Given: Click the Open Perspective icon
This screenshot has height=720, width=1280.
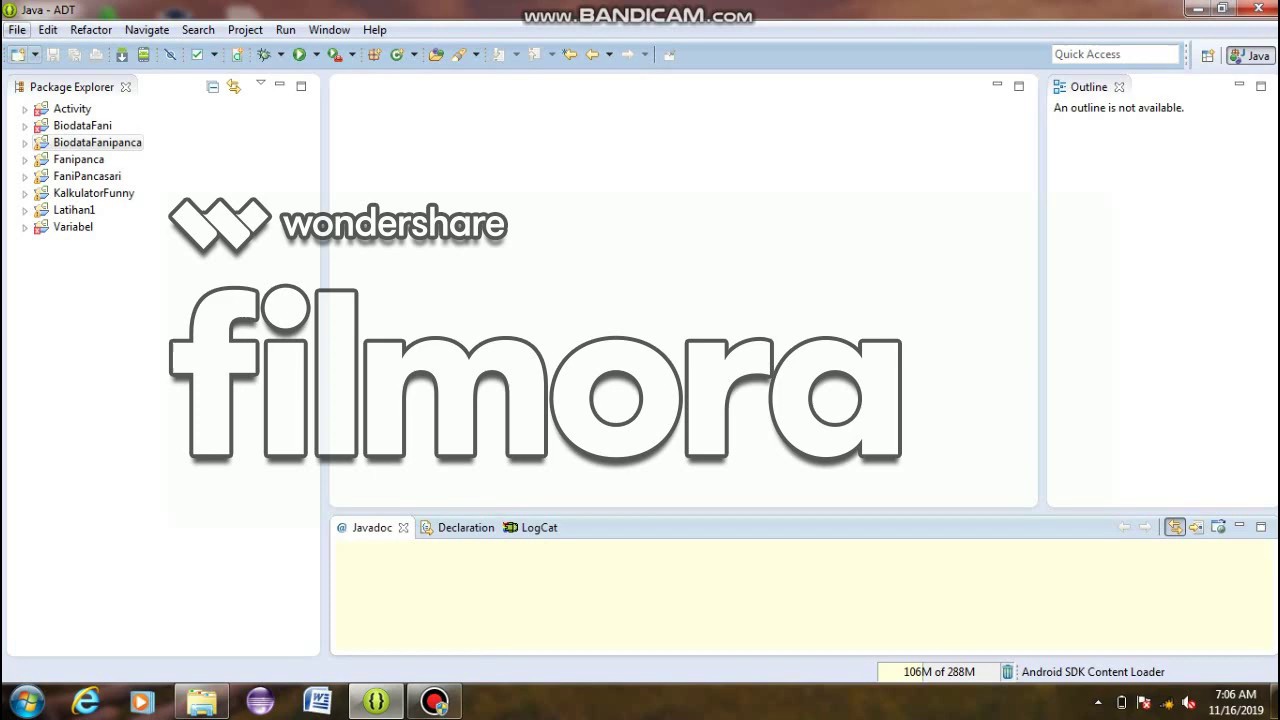Looking at the screenshot, I should (x=1207, y=55).
